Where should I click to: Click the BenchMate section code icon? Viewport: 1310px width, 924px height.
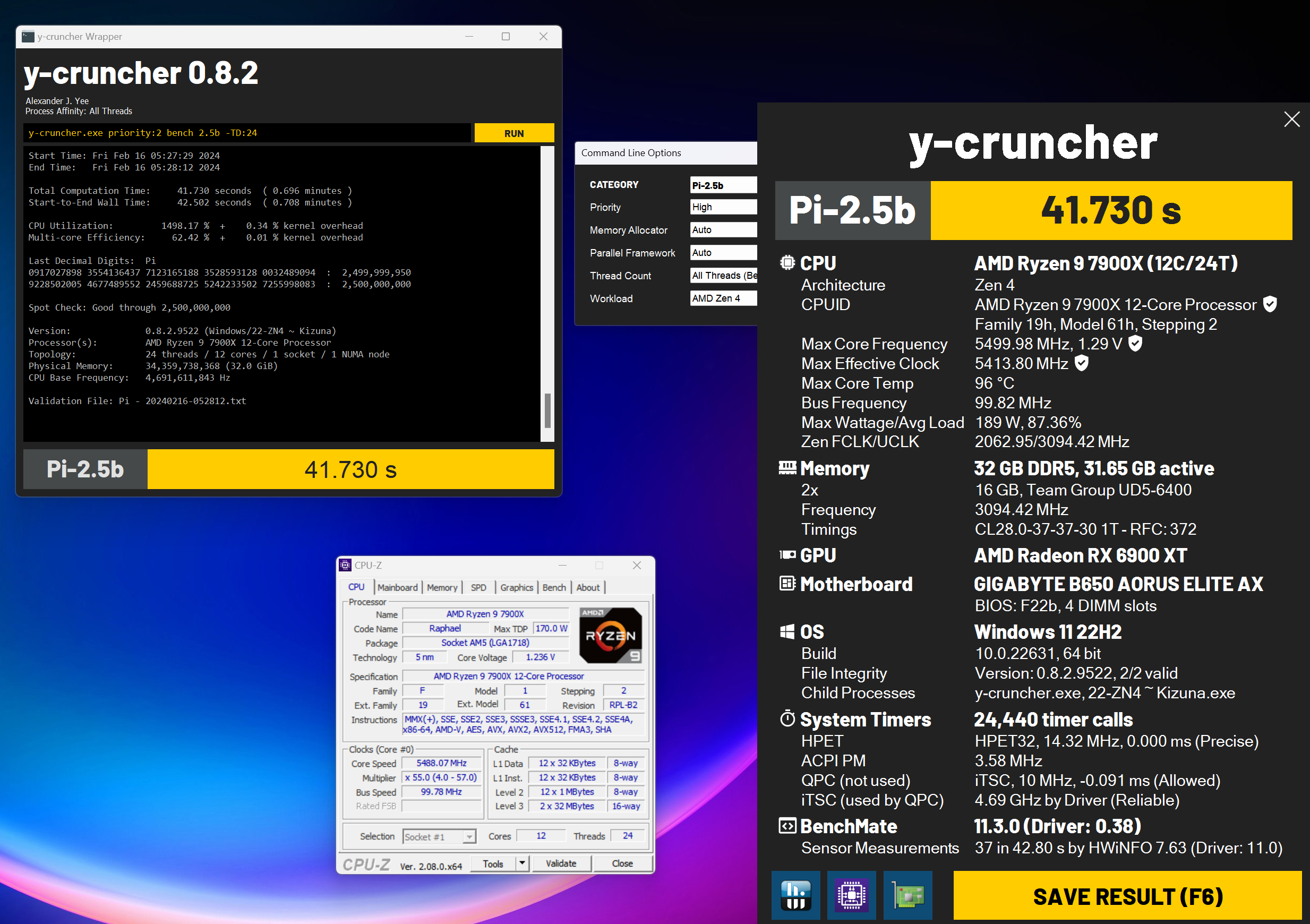coord(787,825)
